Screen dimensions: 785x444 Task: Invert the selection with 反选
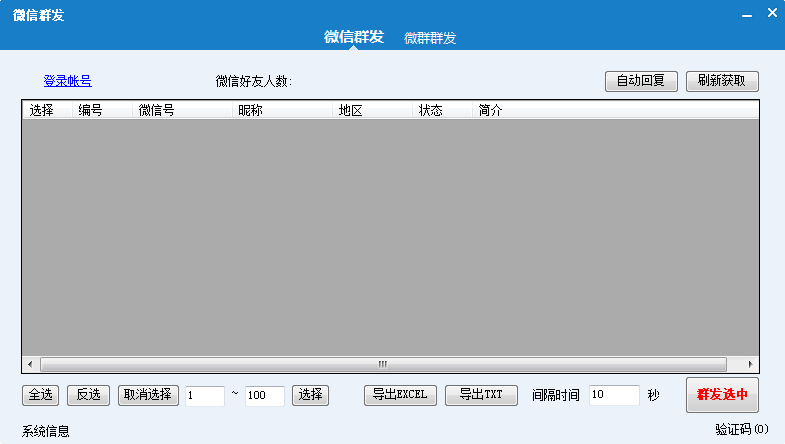pyautogui.click(x=88, y=395)
